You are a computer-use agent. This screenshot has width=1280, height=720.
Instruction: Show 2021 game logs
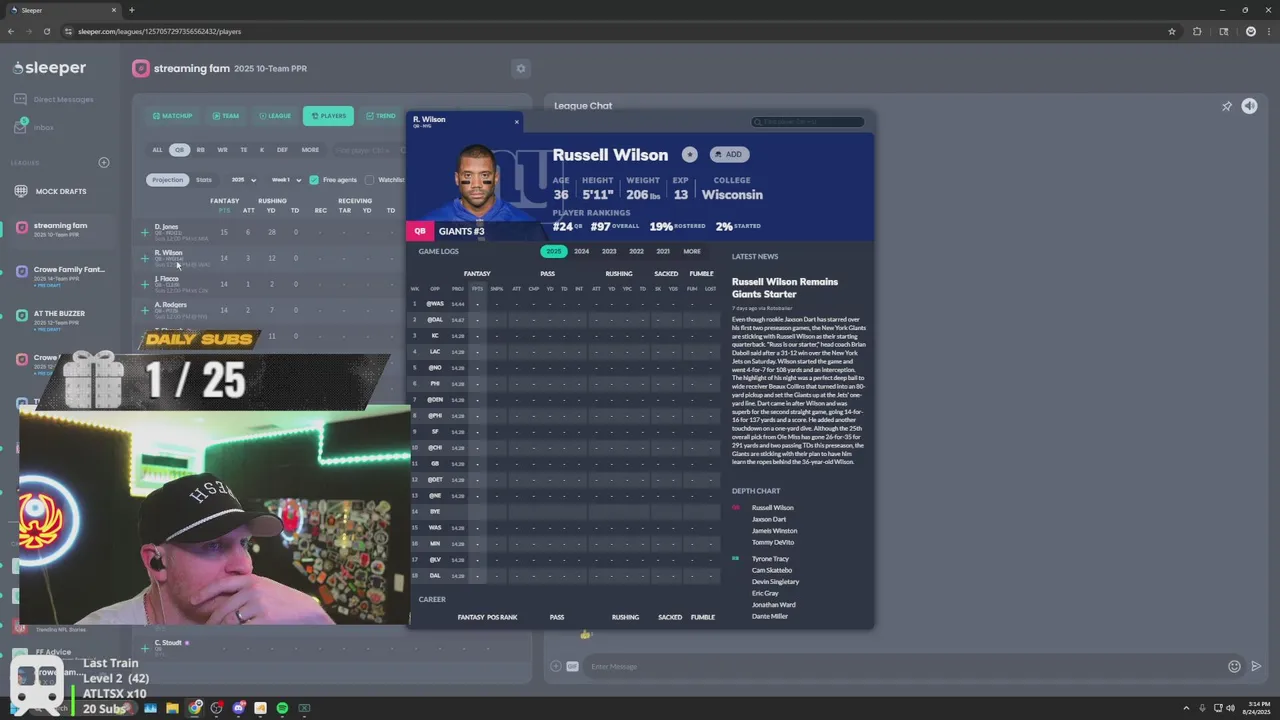click(x=663, y=251)
